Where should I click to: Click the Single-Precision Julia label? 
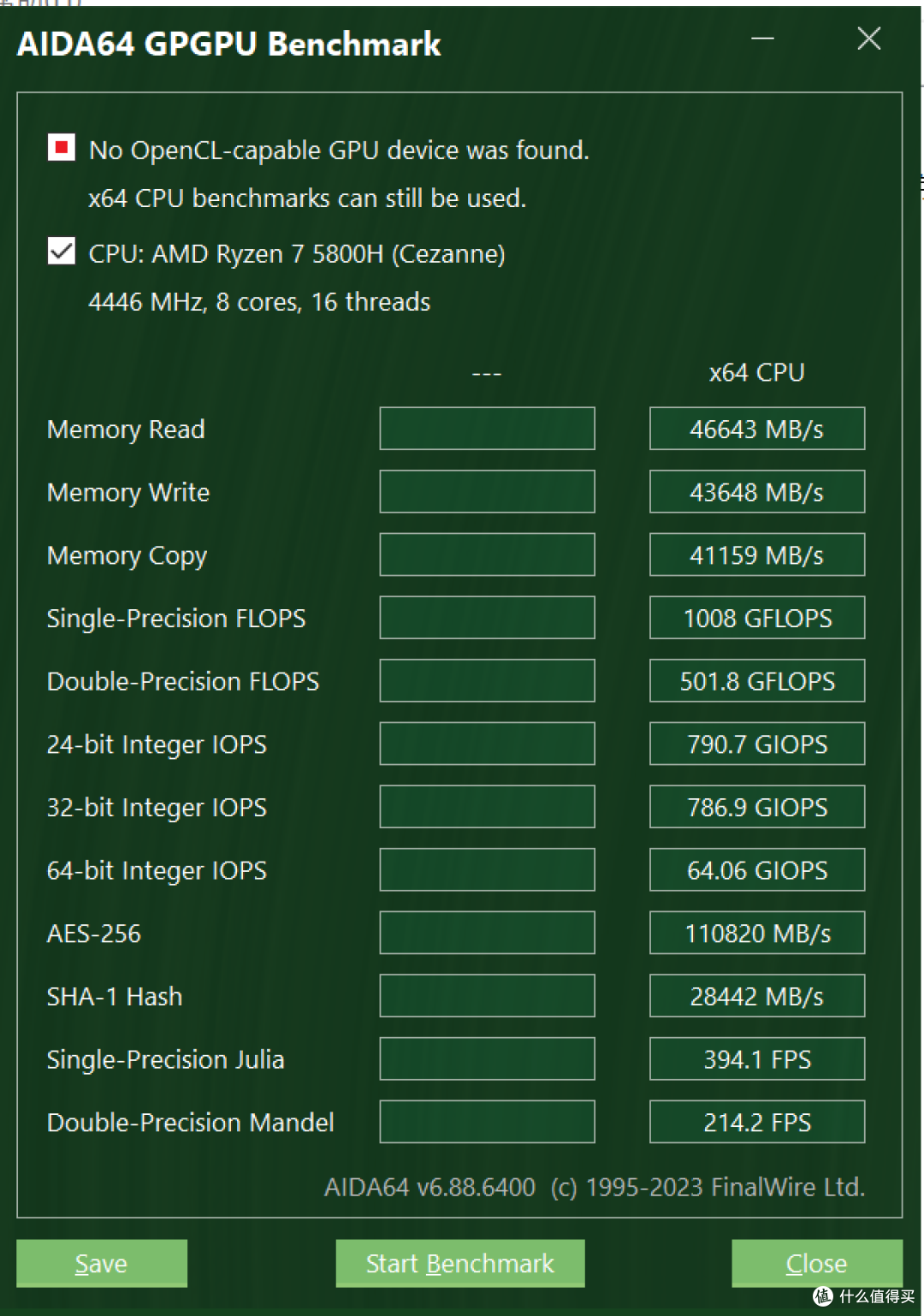[x=166, y=1060]
